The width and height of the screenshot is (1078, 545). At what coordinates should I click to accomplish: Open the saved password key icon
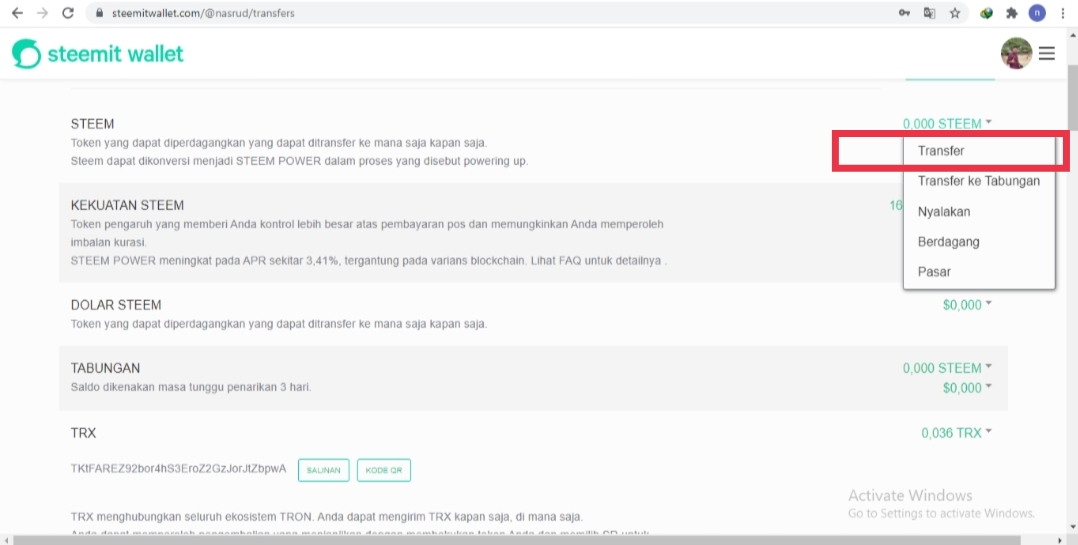click(x=904, y=13)
